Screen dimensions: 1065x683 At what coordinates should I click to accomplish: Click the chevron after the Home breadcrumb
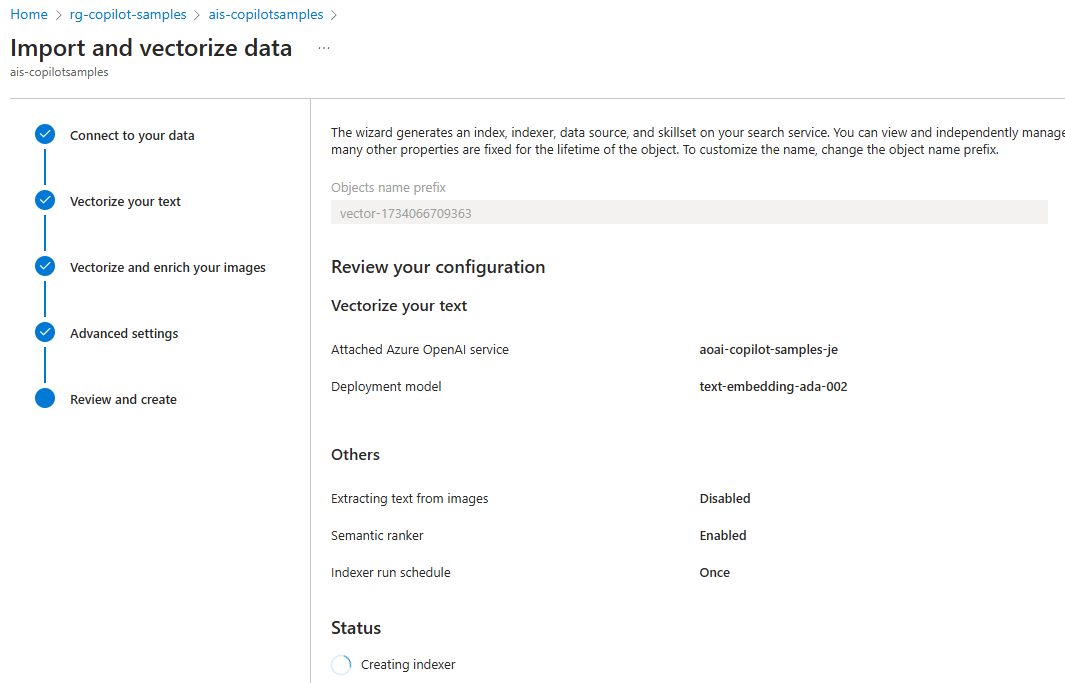pos(59,15)
